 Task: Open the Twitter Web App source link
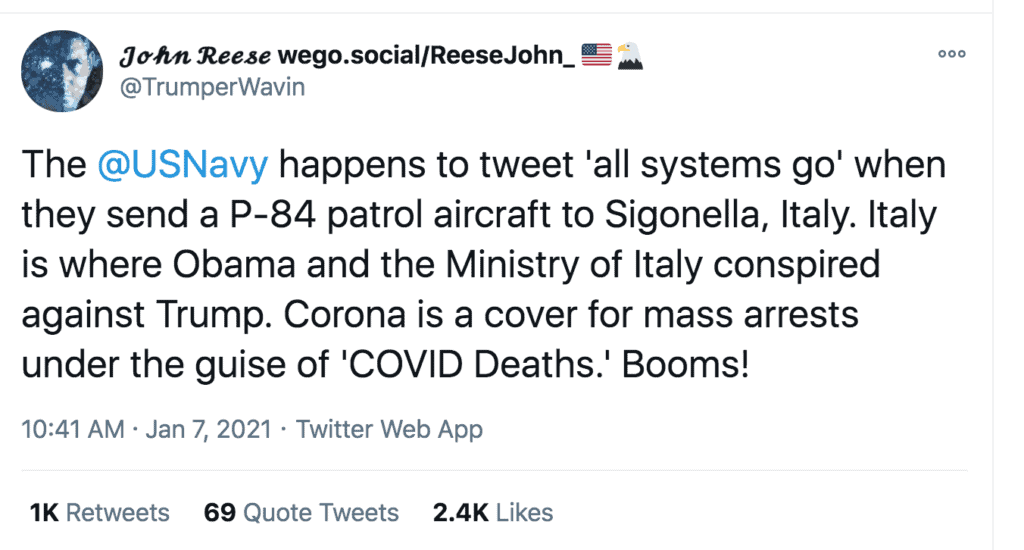click(x=390, y=430)
